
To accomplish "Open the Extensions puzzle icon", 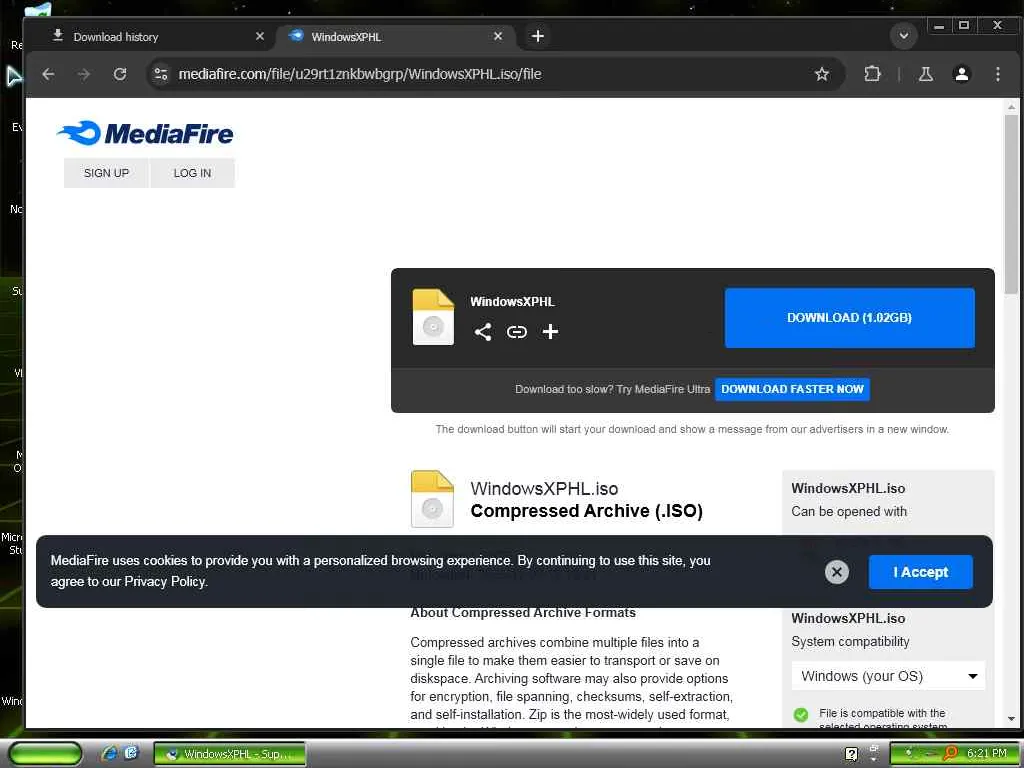I will (x=872, y=74).
